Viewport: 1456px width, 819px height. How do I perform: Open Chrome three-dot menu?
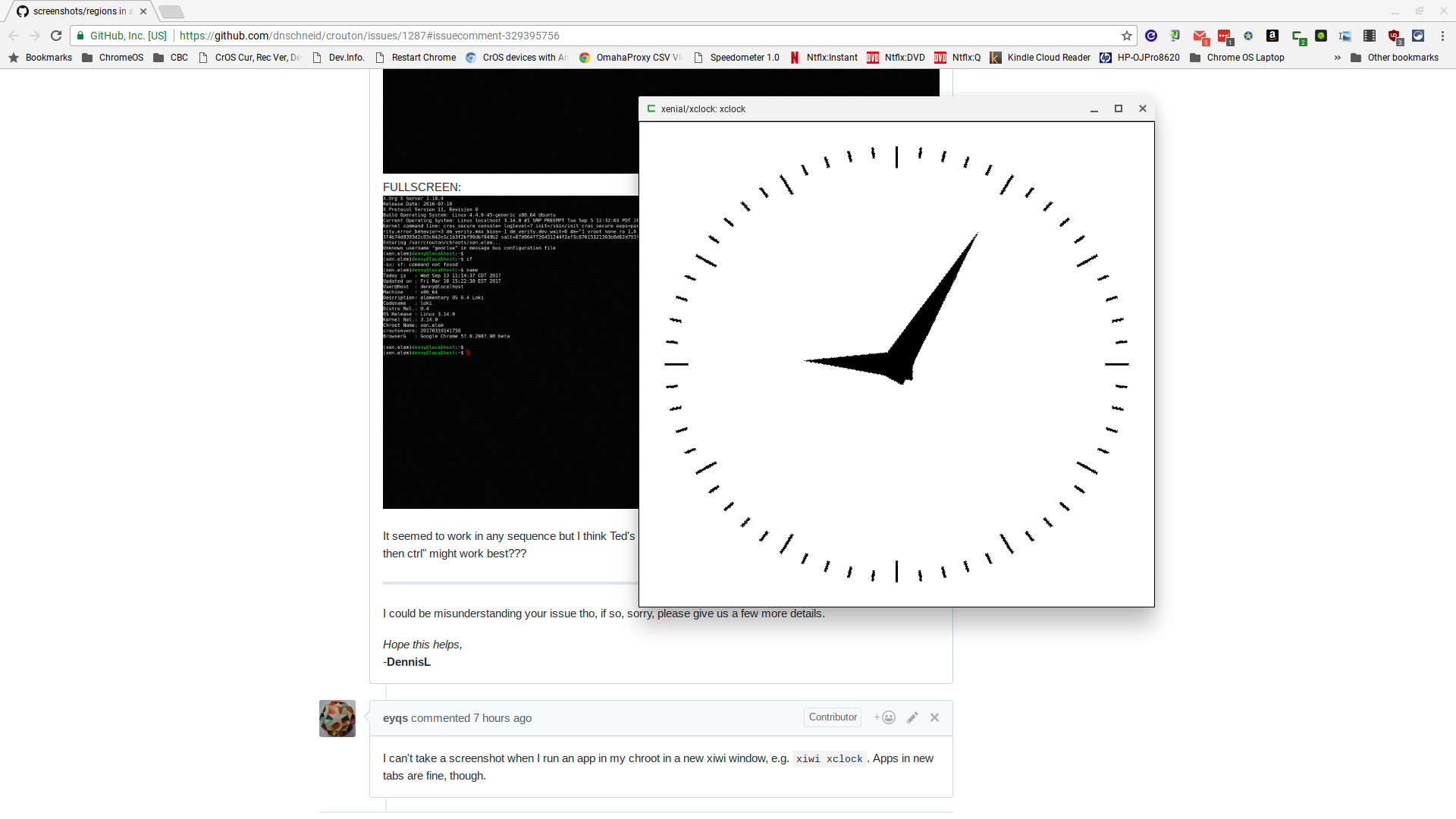tap(1442, 36)
